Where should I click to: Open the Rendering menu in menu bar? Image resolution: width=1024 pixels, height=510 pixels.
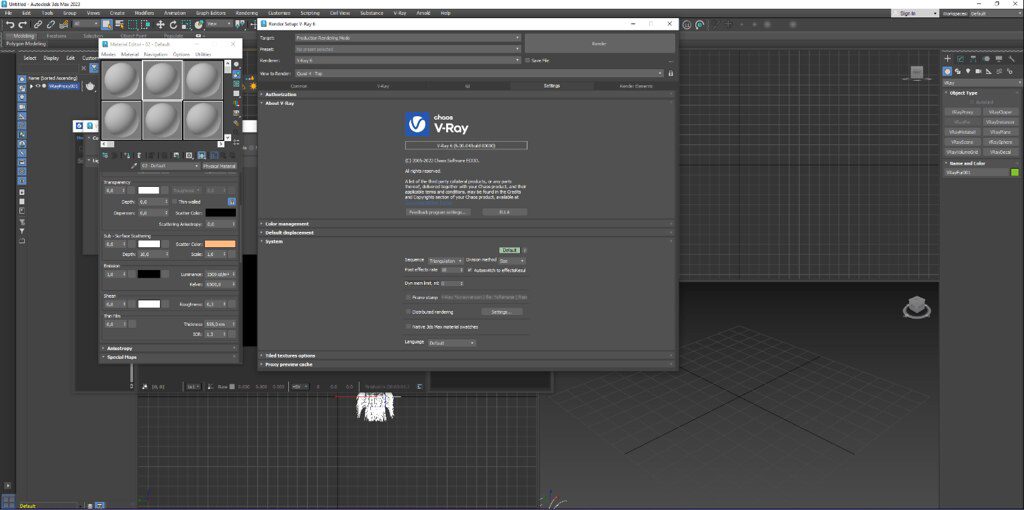(x=244, y=12)
